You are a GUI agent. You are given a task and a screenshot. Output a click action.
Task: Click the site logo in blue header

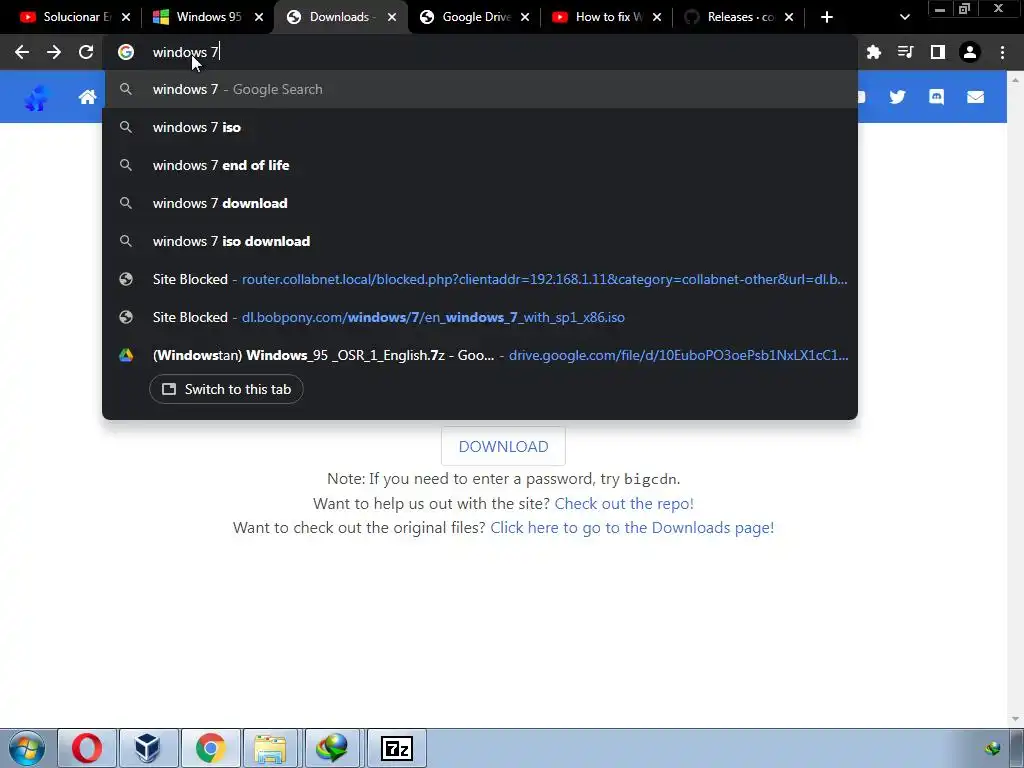(37, 98)
